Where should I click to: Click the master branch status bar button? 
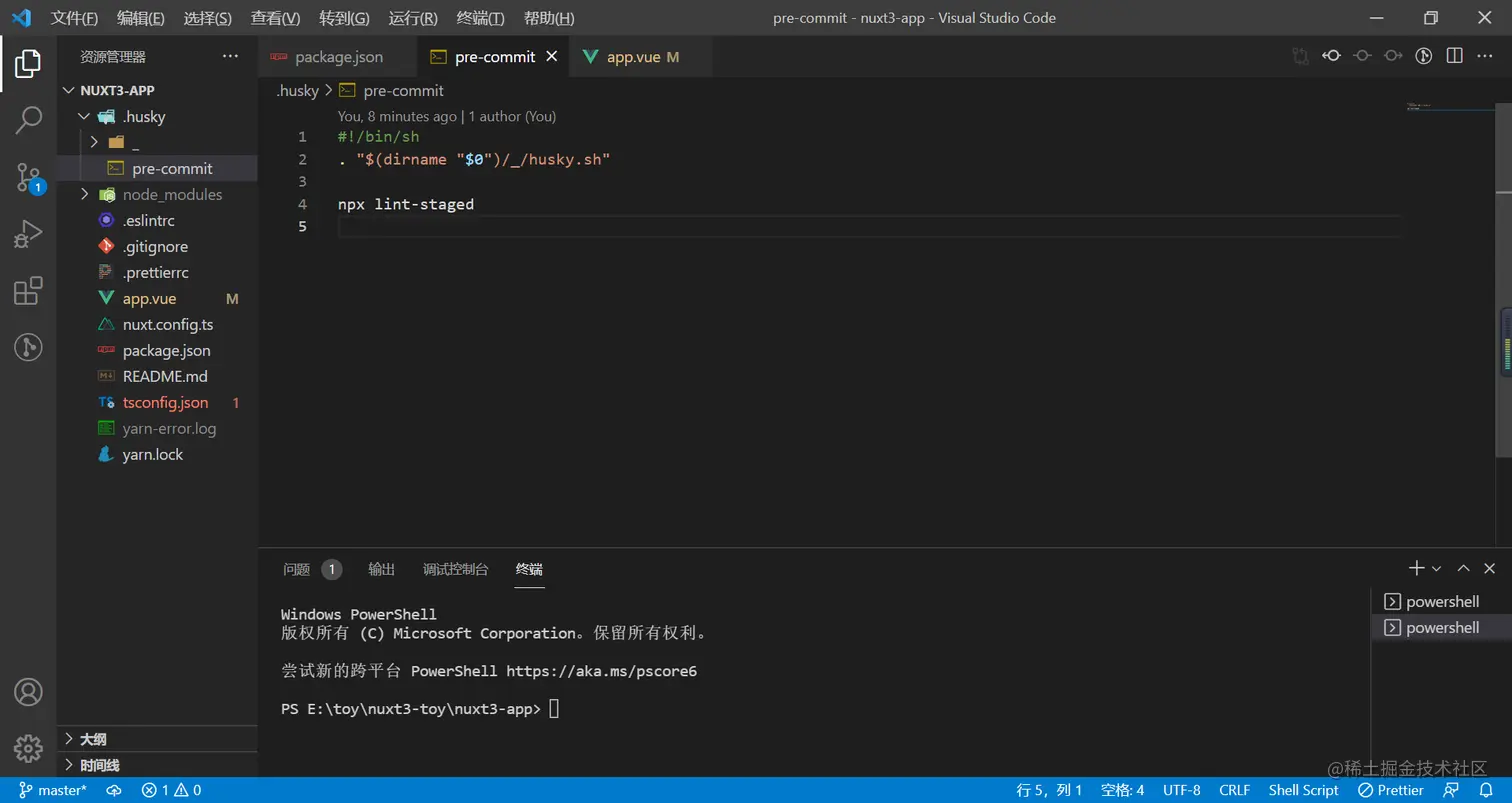pos(53,790)
